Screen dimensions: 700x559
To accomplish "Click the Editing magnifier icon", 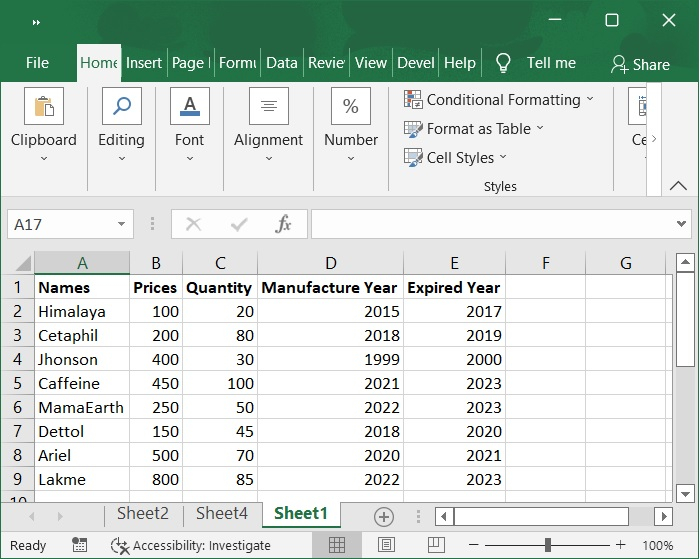I will [x=121, y=106].
